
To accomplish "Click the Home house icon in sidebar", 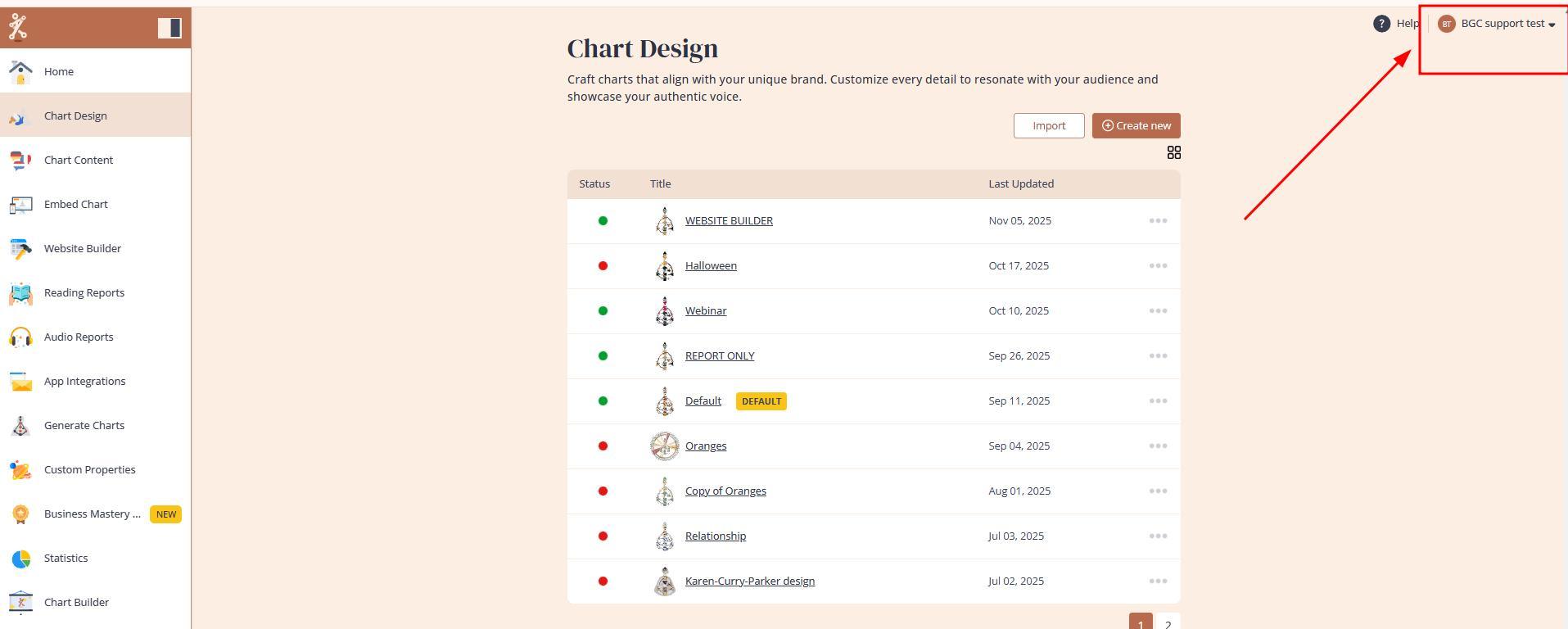I will tap(20, 72).
